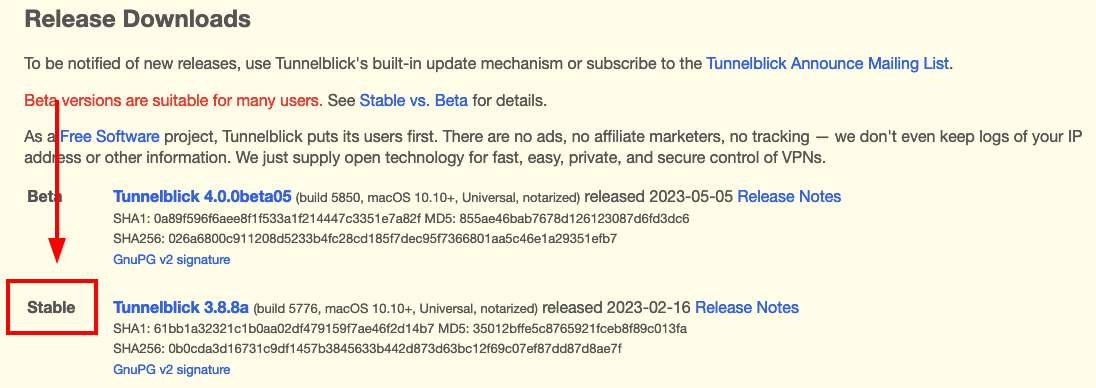Viewport: 1096px width, 388px height.
Task: Click the Beta row label
Action: click(45, 196)
